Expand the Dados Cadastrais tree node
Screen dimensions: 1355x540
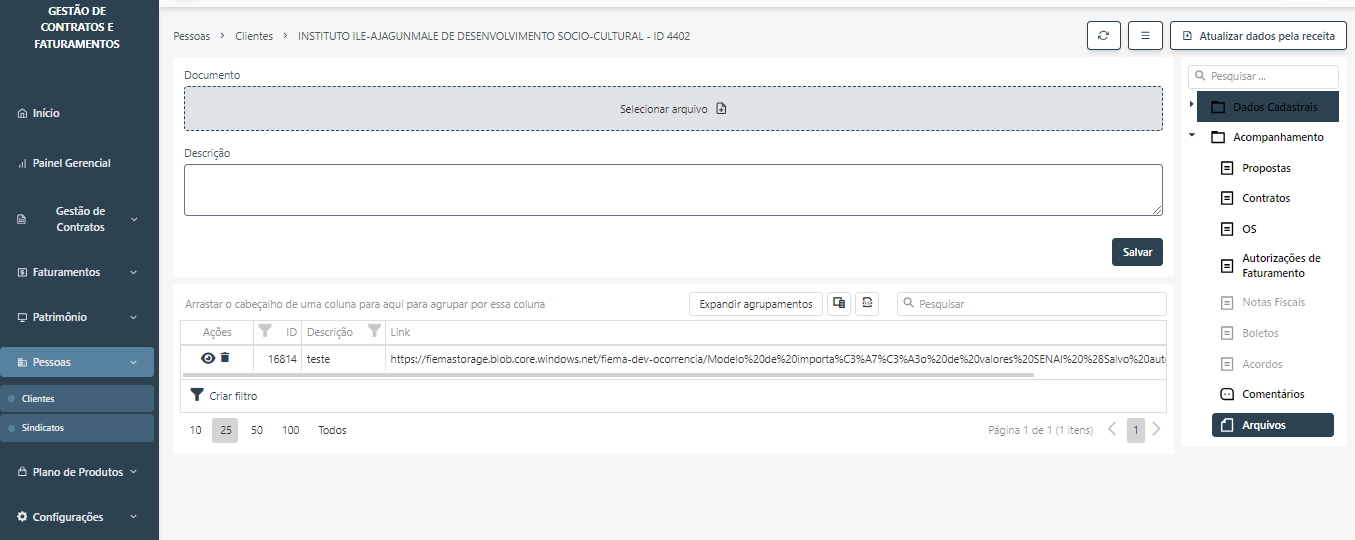point(1191,104)
